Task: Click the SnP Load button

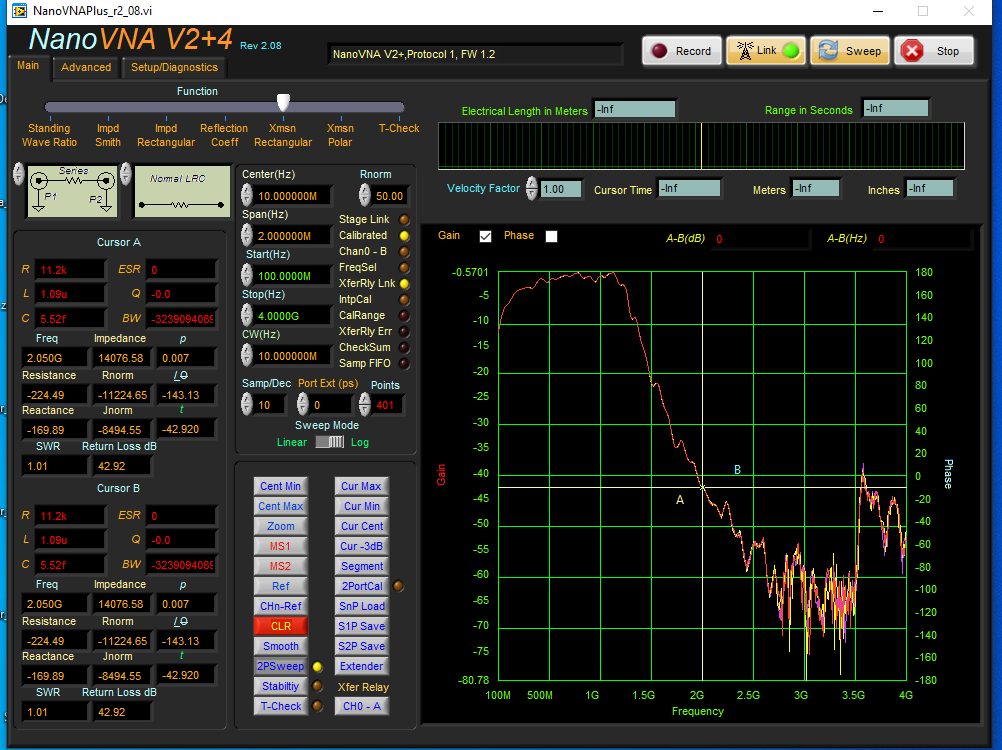Action: (362, 606)
